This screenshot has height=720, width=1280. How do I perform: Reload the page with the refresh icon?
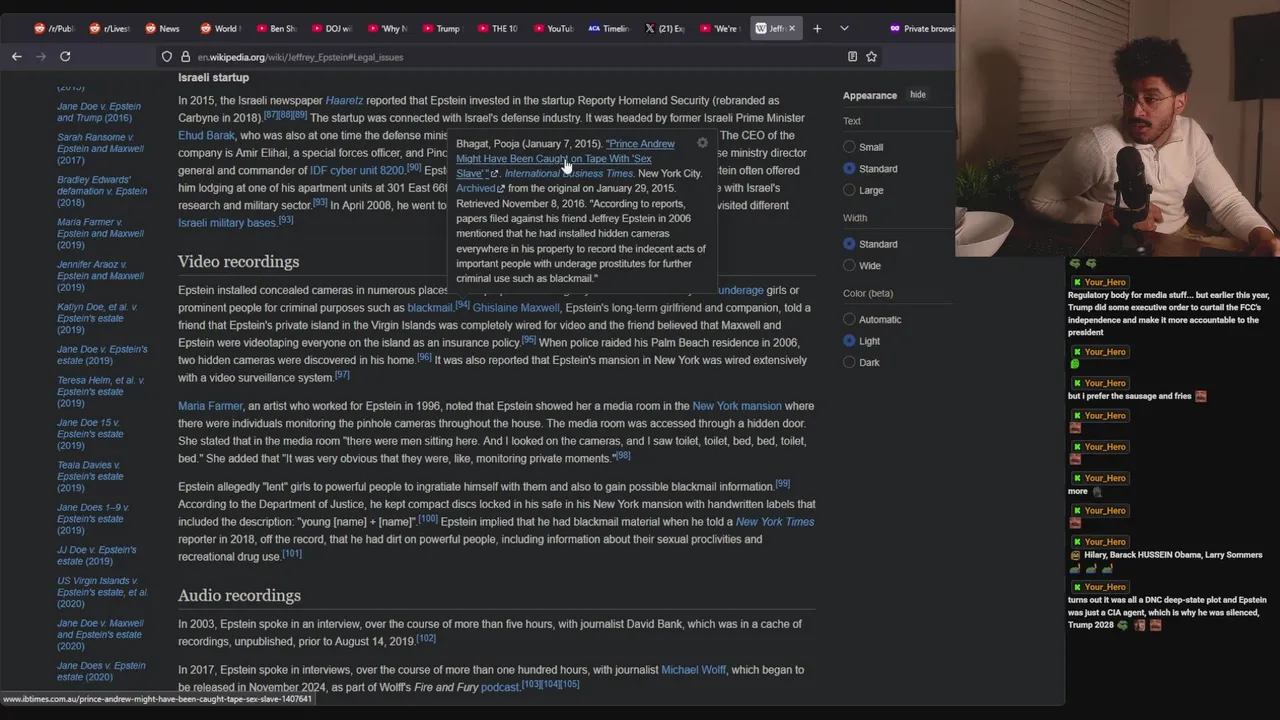[65, 57]
